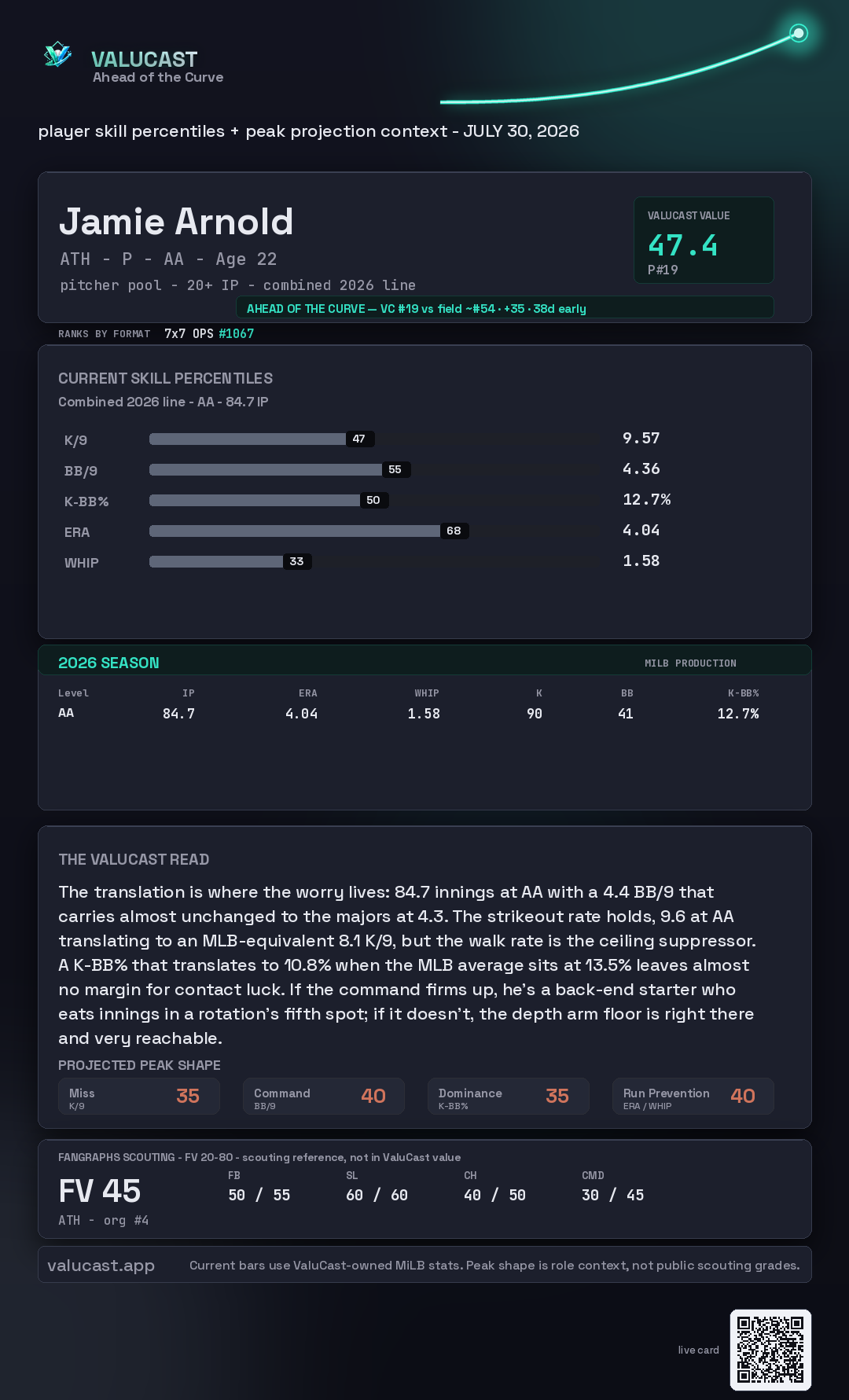849x1400 pixels.
Task: Click the MiLB Production label
Action: [x=690, y=663]
